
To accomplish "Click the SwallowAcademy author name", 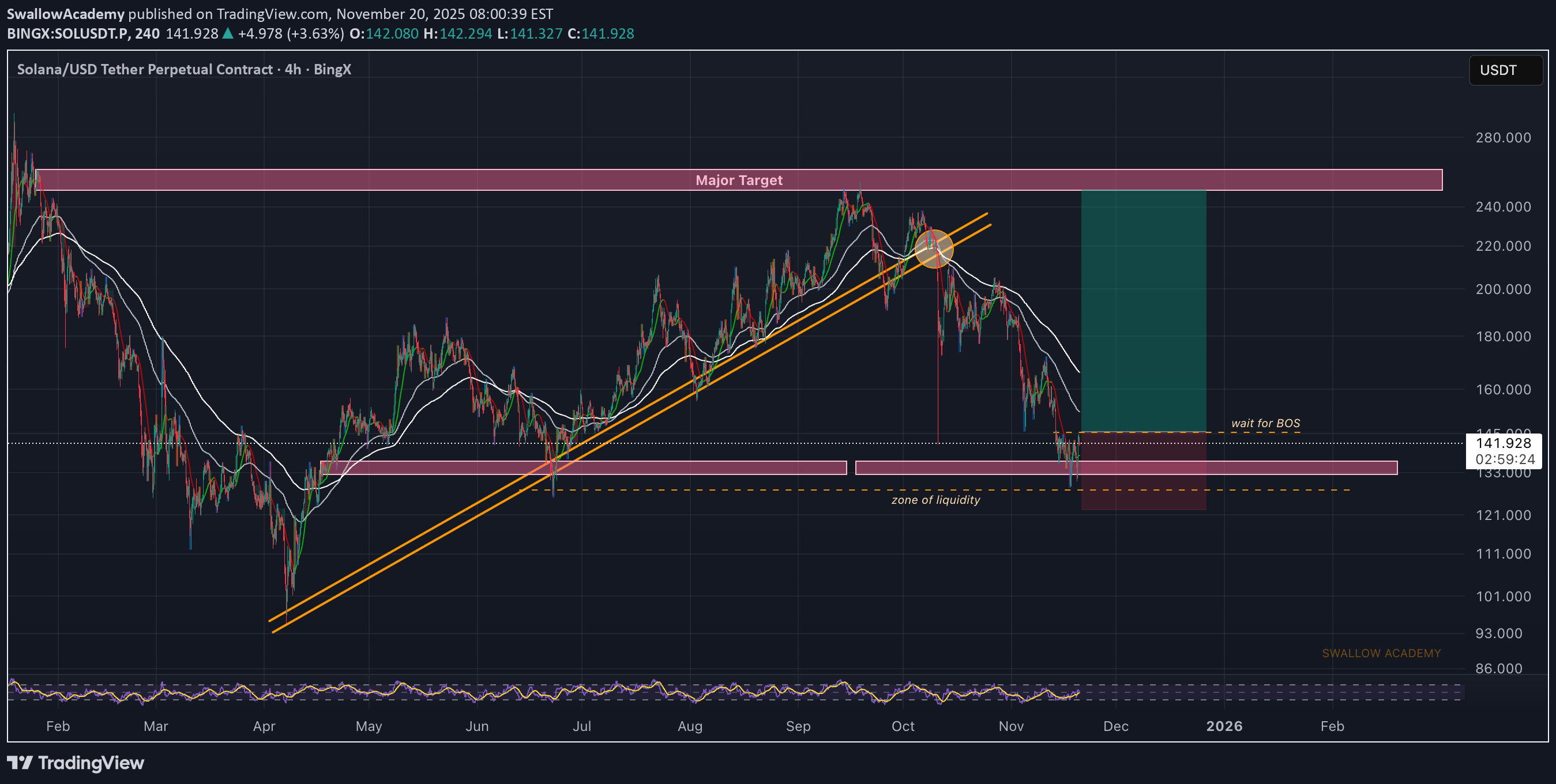I will (65, 13).
